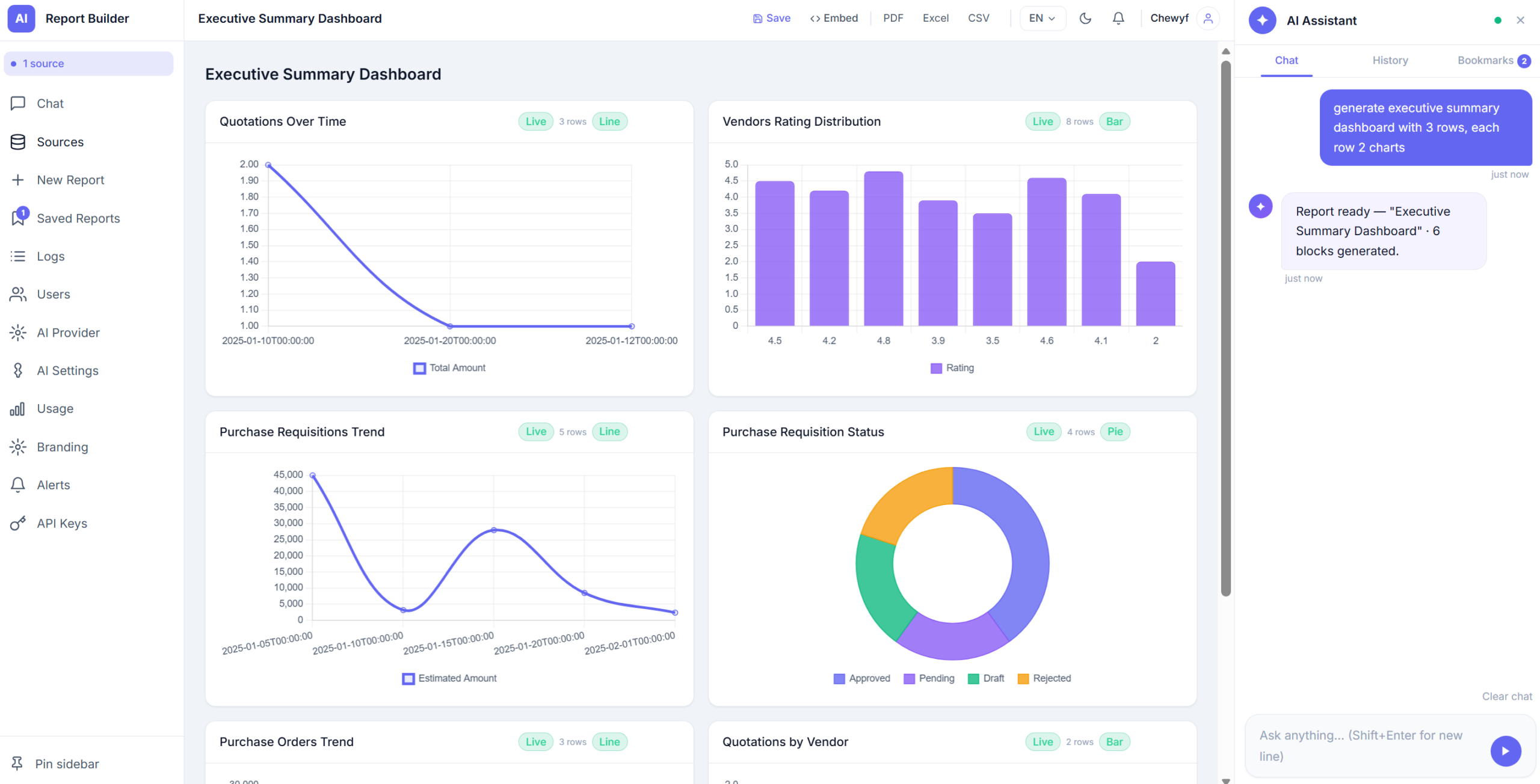Click Live badge on Purchase Requisitions Trend
Screen dimensions: 1540x784
coord(536,432)
